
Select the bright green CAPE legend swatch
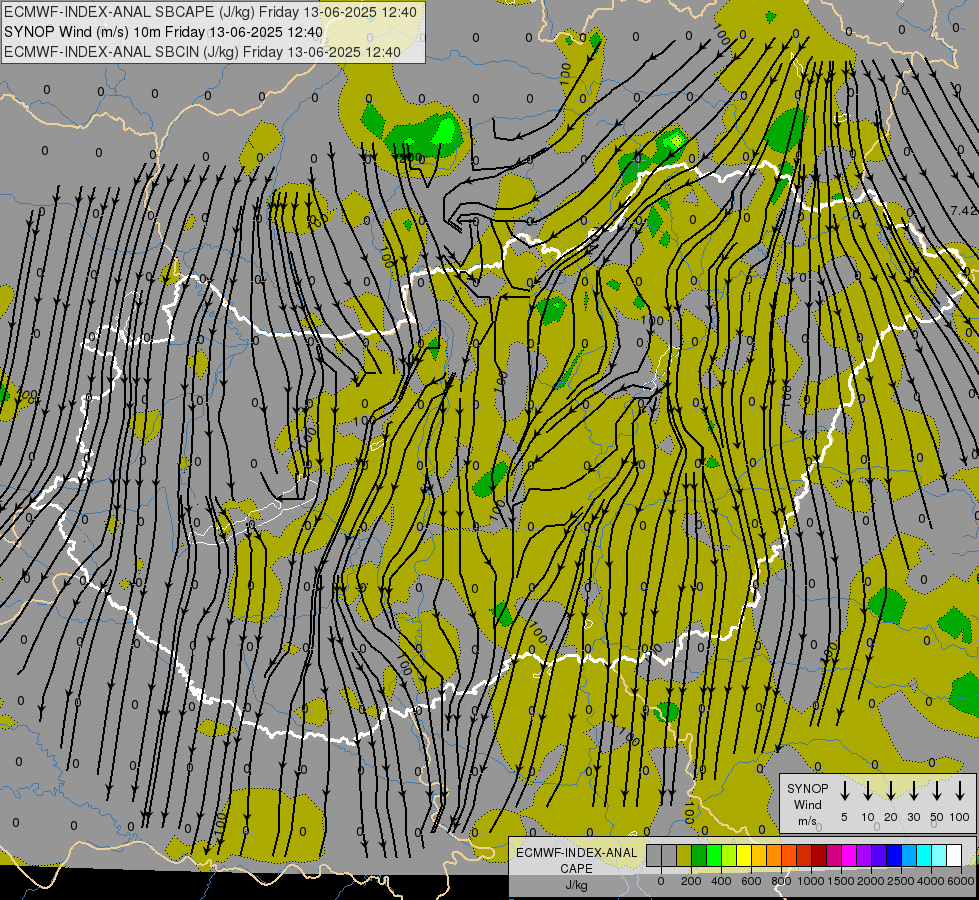pyautogui.click(x=714, y=855)
